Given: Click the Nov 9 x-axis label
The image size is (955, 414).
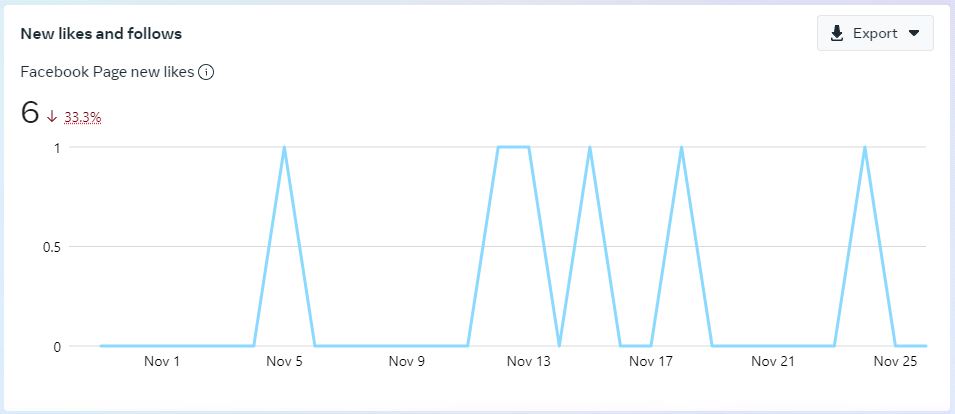Looking at the screenshot, I should point(407,361).
